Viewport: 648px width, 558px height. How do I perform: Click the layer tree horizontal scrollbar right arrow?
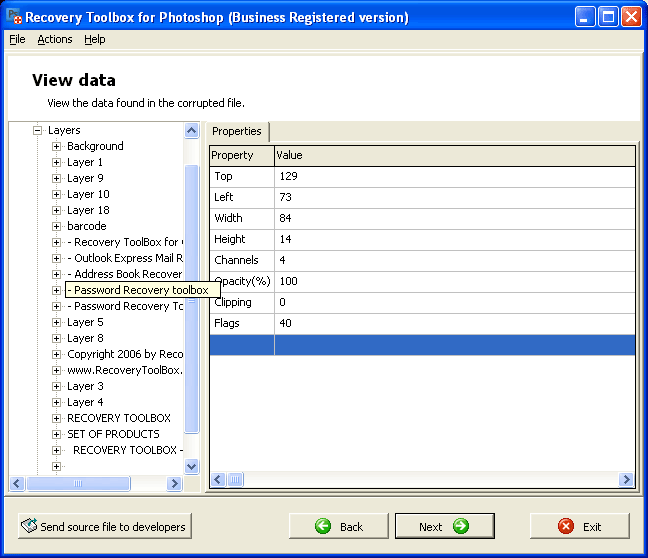[174, 483]
